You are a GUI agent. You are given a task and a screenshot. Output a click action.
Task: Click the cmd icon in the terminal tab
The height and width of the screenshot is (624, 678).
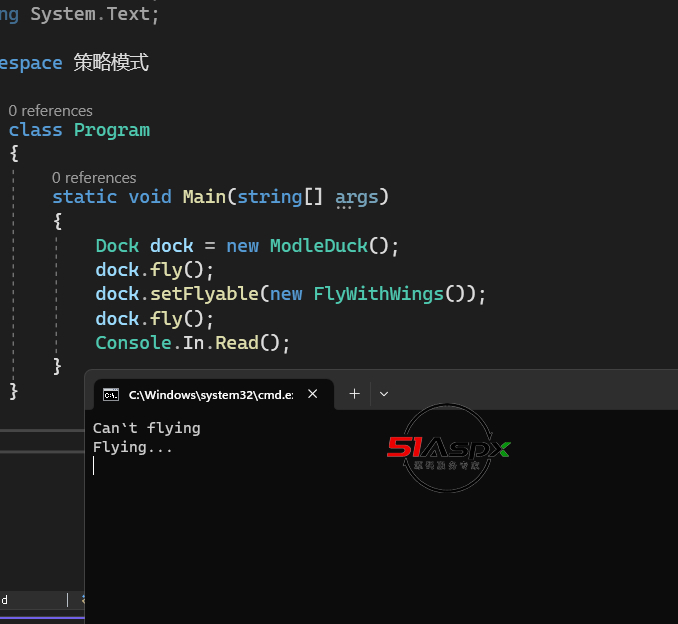[111, 395]
